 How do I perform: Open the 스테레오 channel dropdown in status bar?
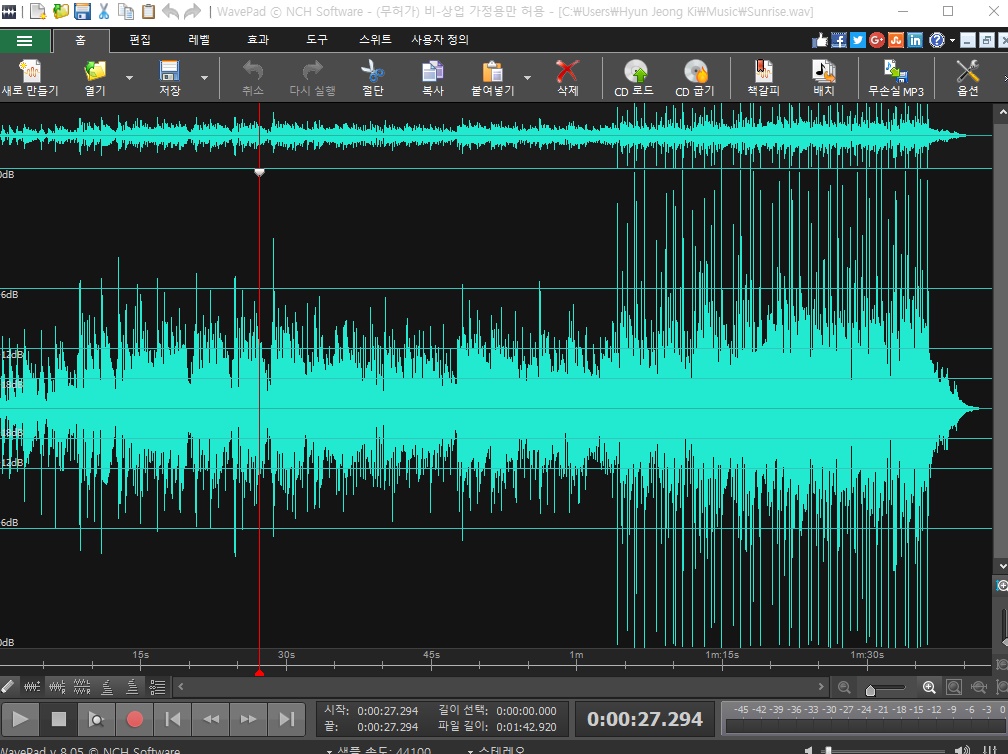tap(496, 750)
